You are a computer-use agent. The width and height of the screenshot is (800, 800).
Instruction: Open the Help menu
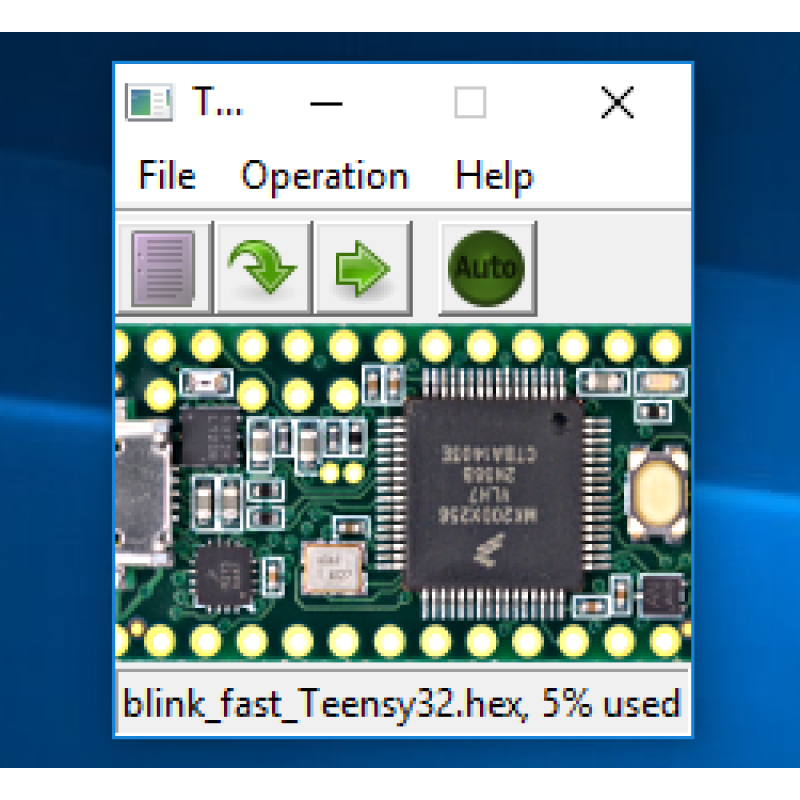click(494, 176)
